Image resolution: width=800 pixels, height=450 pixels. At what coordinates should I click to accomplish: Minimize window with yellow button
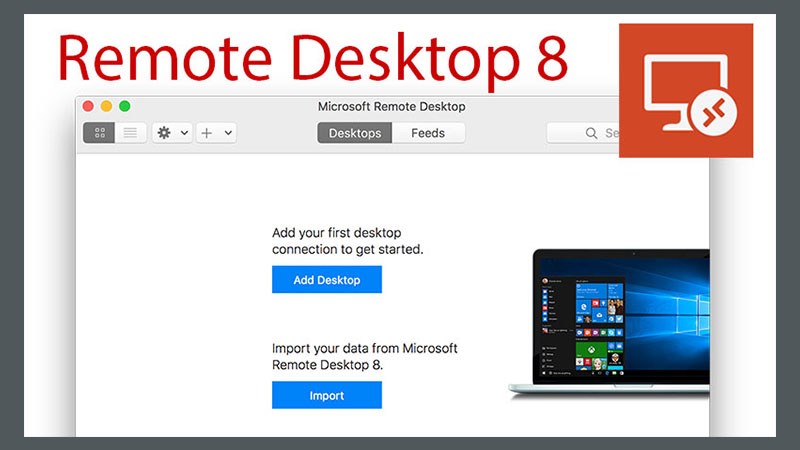coord(106,106)
